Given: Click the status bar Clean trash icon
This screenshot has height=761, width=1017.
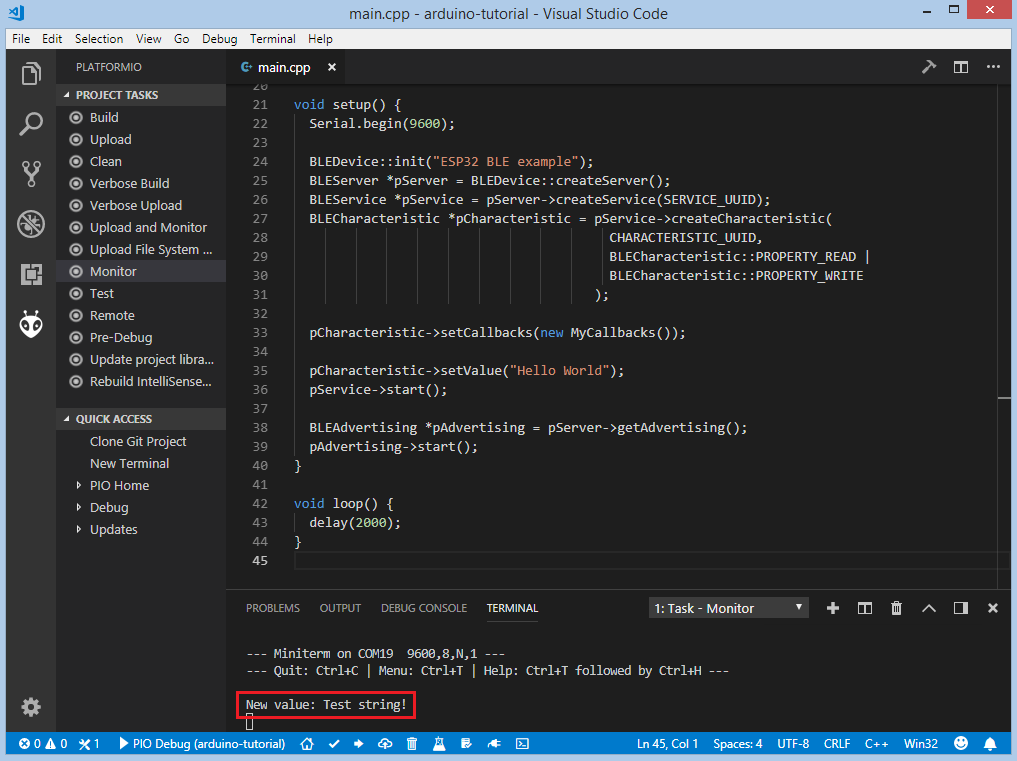Looking at the screenshot, I should point(412,743).
